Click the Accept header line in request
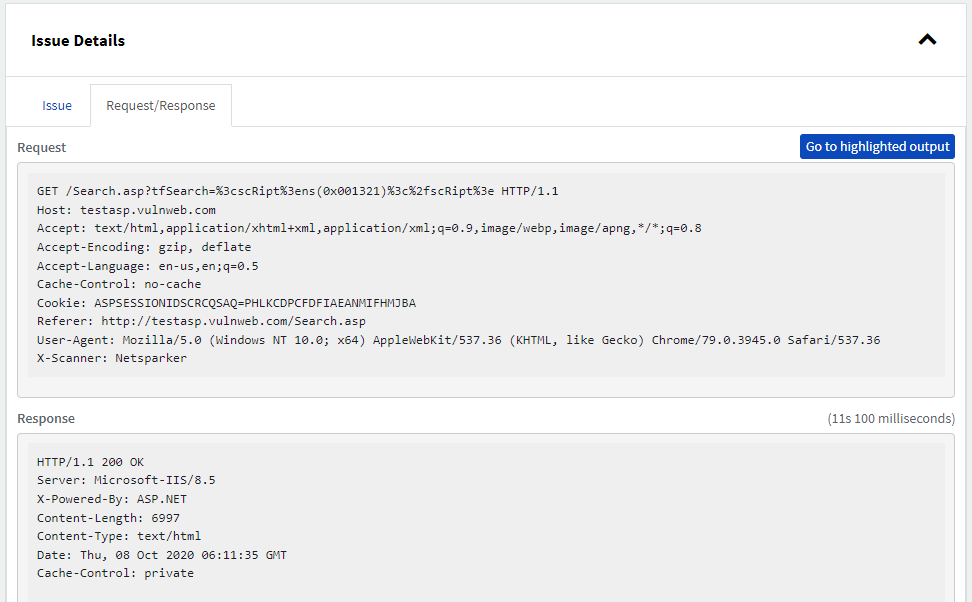Image resolution: width=972 pixels, height=602 pixels. (368, 228)
